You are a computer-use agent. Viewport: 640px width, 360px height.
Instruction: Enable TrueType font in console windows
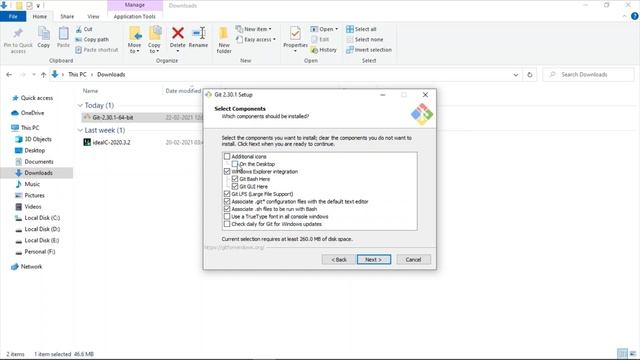click(227, 216)
